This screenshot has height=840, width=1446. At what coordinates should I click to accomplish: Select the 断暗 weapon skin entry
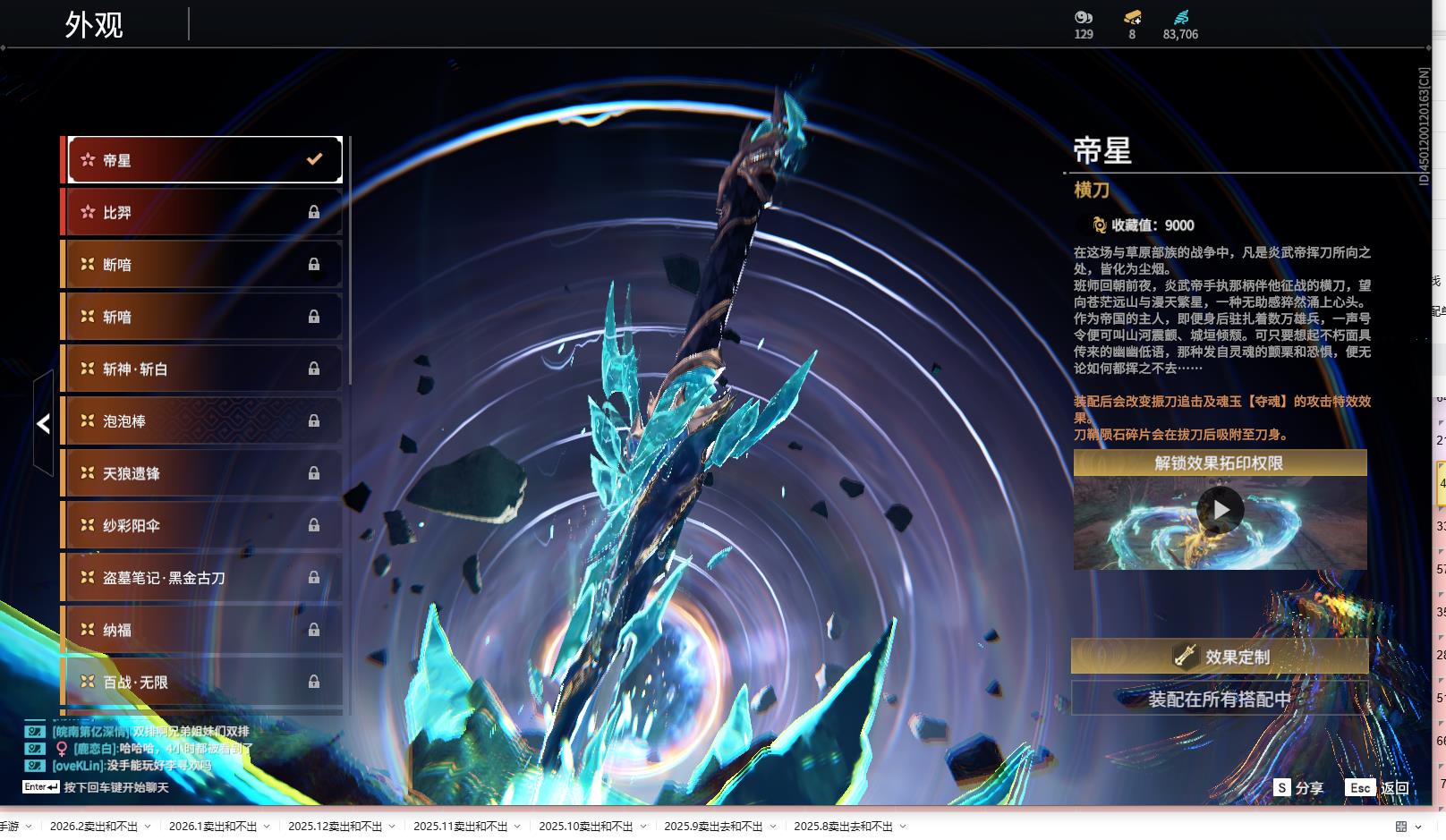click(202, 265)
